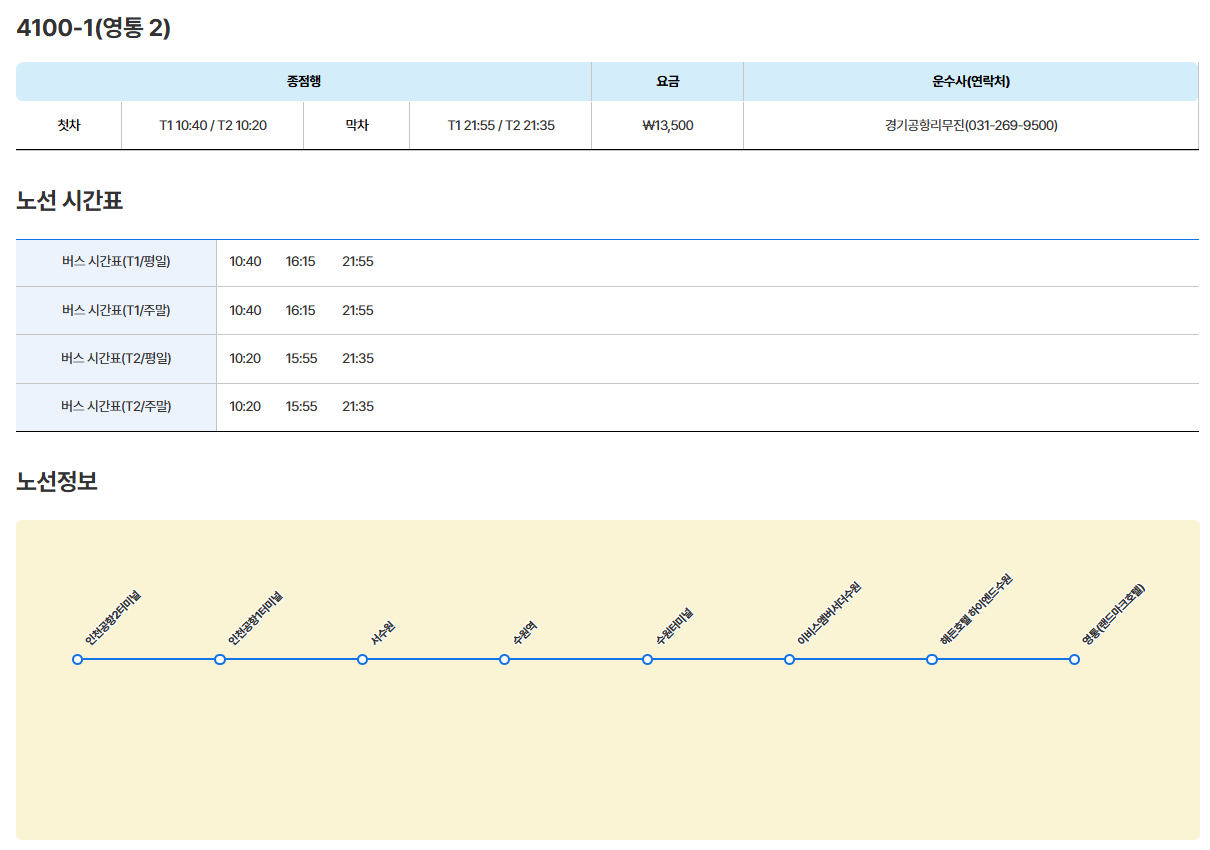Screen dimensions: 1210x850
Task: Click the route title 4100-1(영통 2)
Action: [94, 28]
